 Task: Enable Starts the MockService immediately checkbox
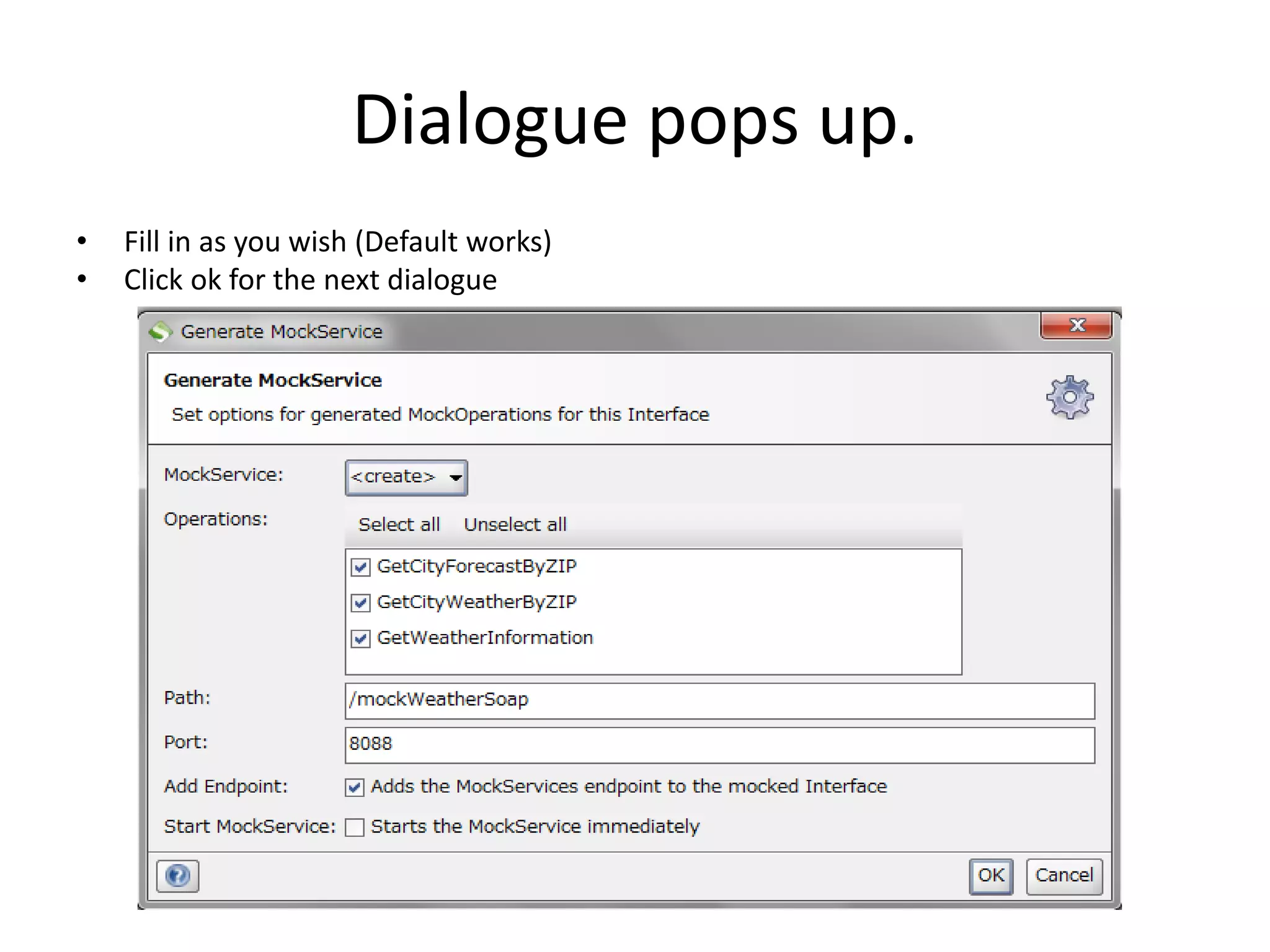coord(355,827)
